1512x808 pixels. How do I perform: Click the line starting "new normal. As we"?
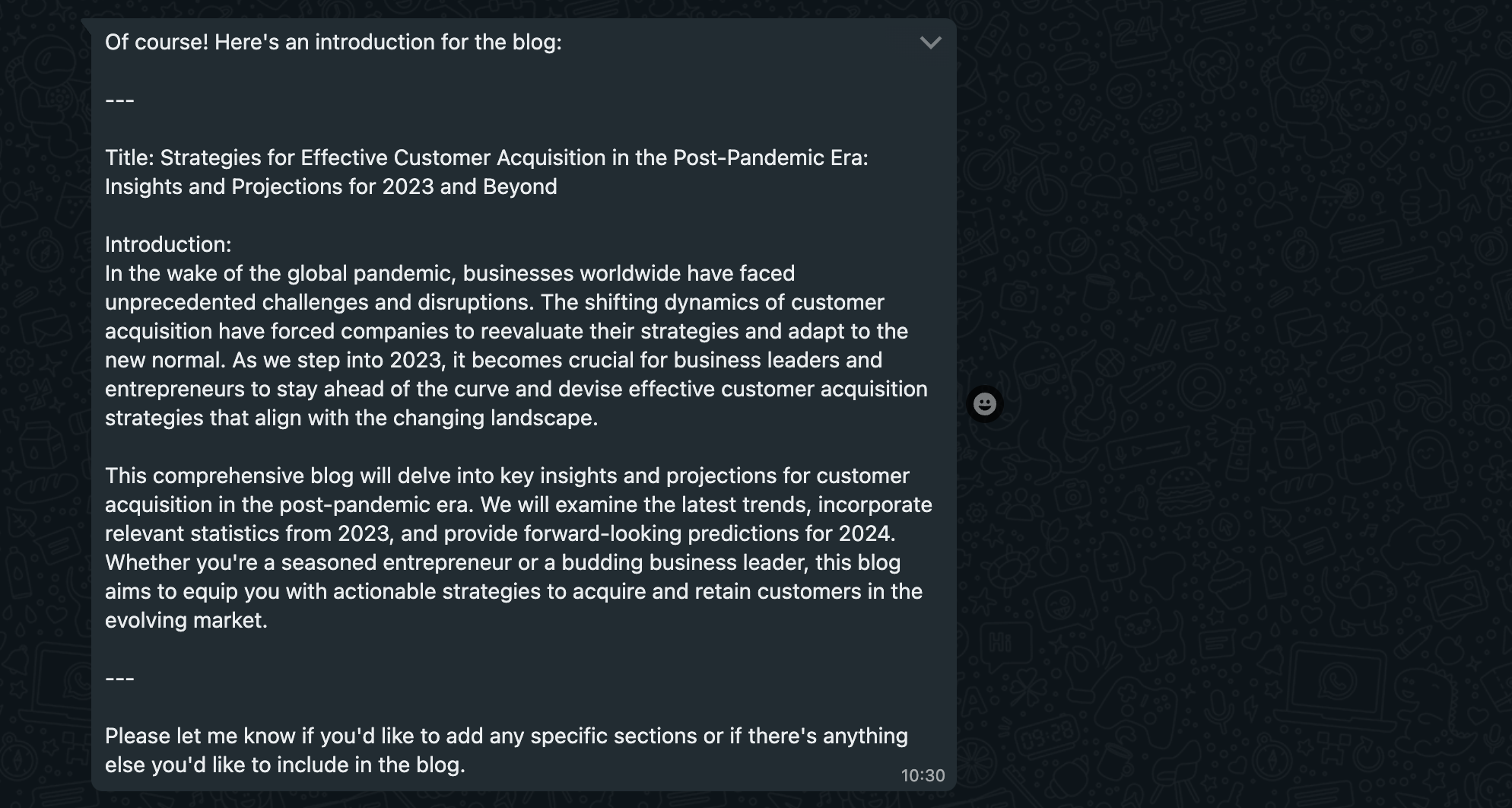(493, 361)
